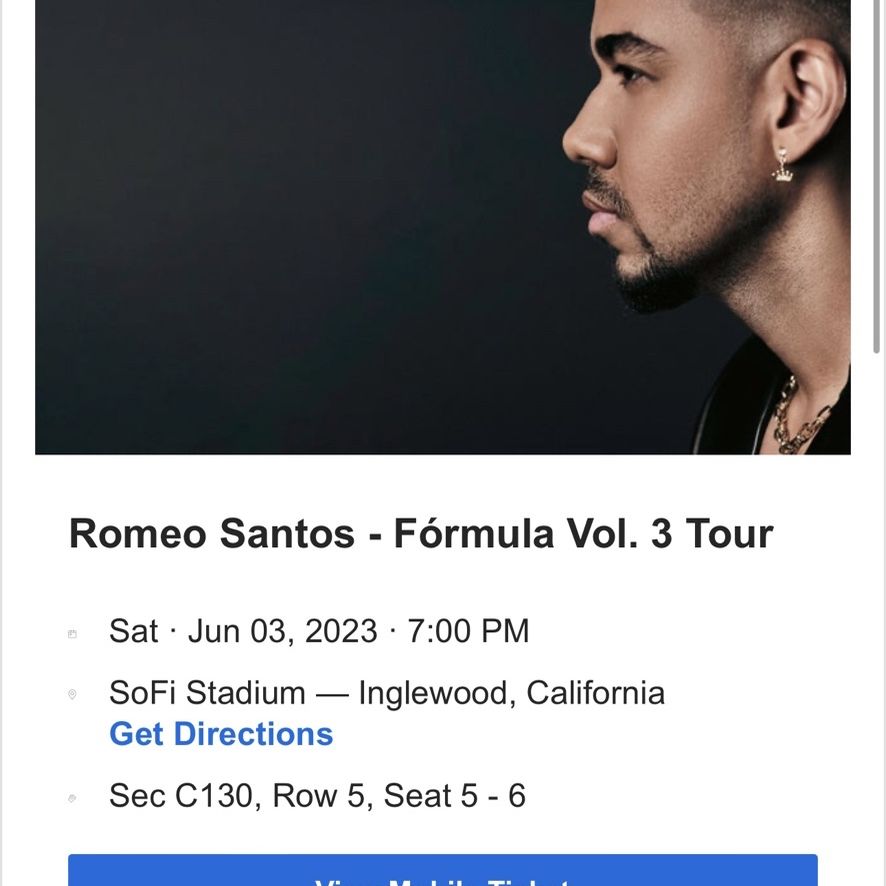This screenshot has height=886, width=886.
Task: Click the Get Directions blue text link
Action: pos(220,734)
